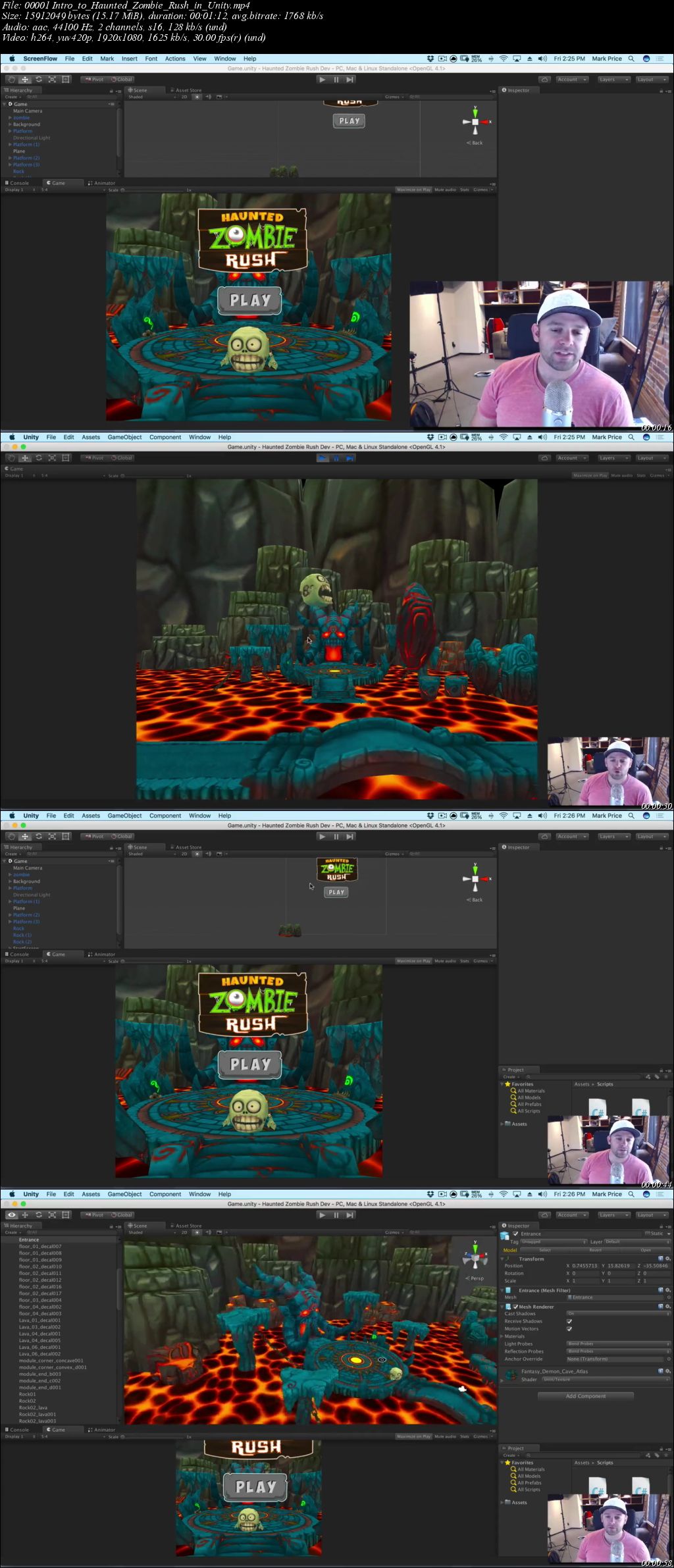
Task: Click the Wi-Fi status icon in the ScreenFlow menu bar
Action: point(504,59)
